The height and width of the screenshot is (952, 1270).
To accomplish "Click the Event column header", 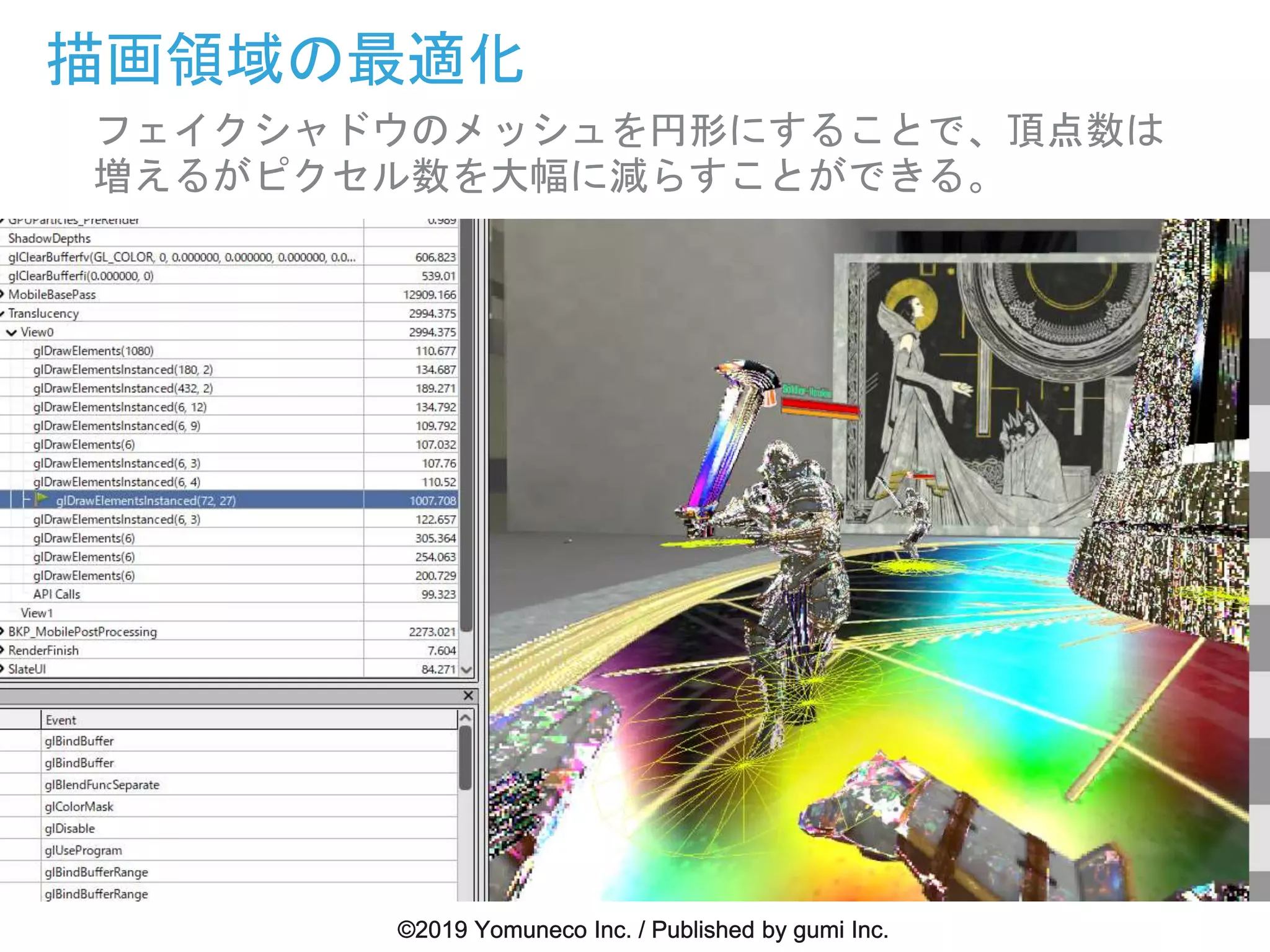I will pyautogui.click(x=249, y=720).
